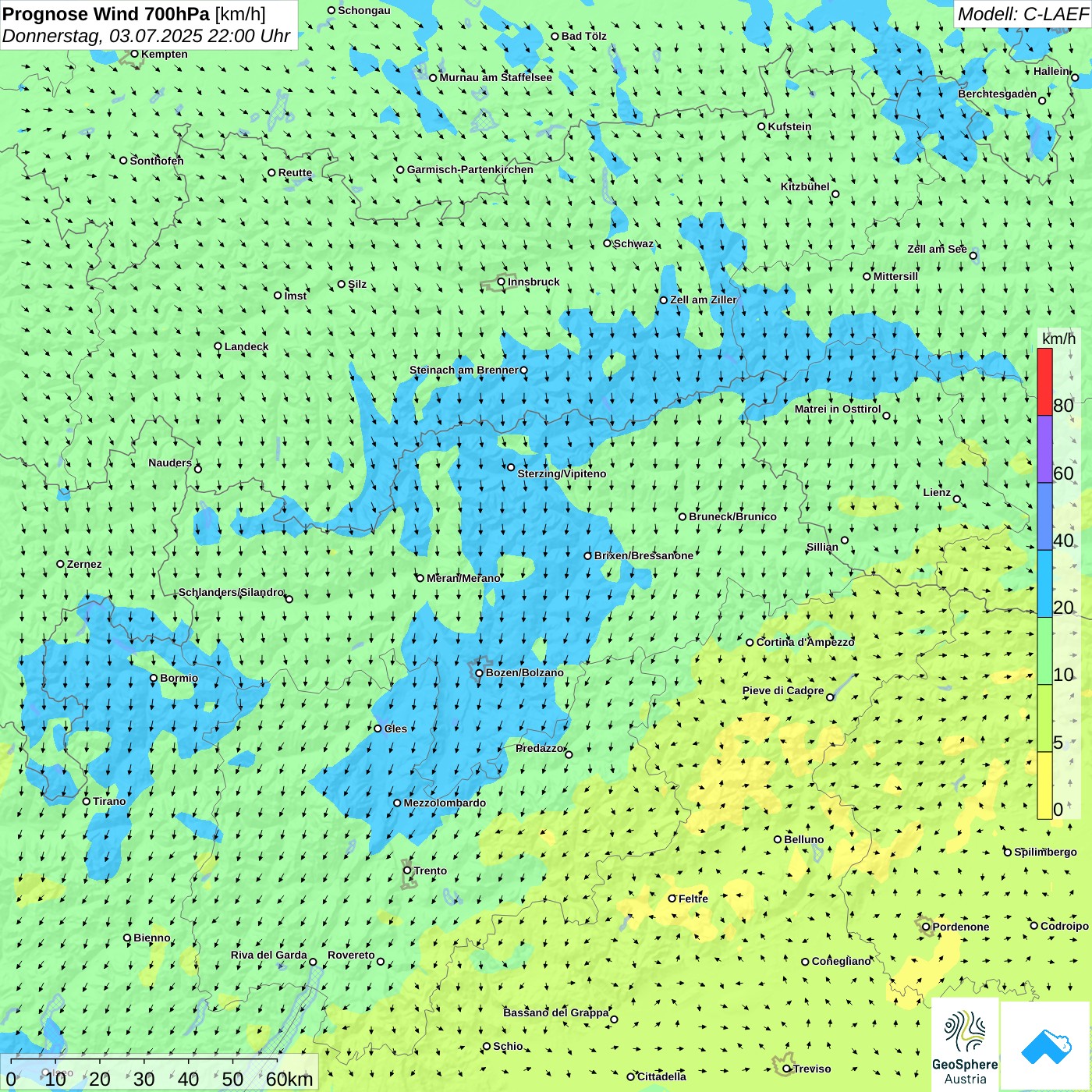Click the 'Berchtesgaden' label
Viewport: 1092px width, 1092px height.
(x=998, y=94)
